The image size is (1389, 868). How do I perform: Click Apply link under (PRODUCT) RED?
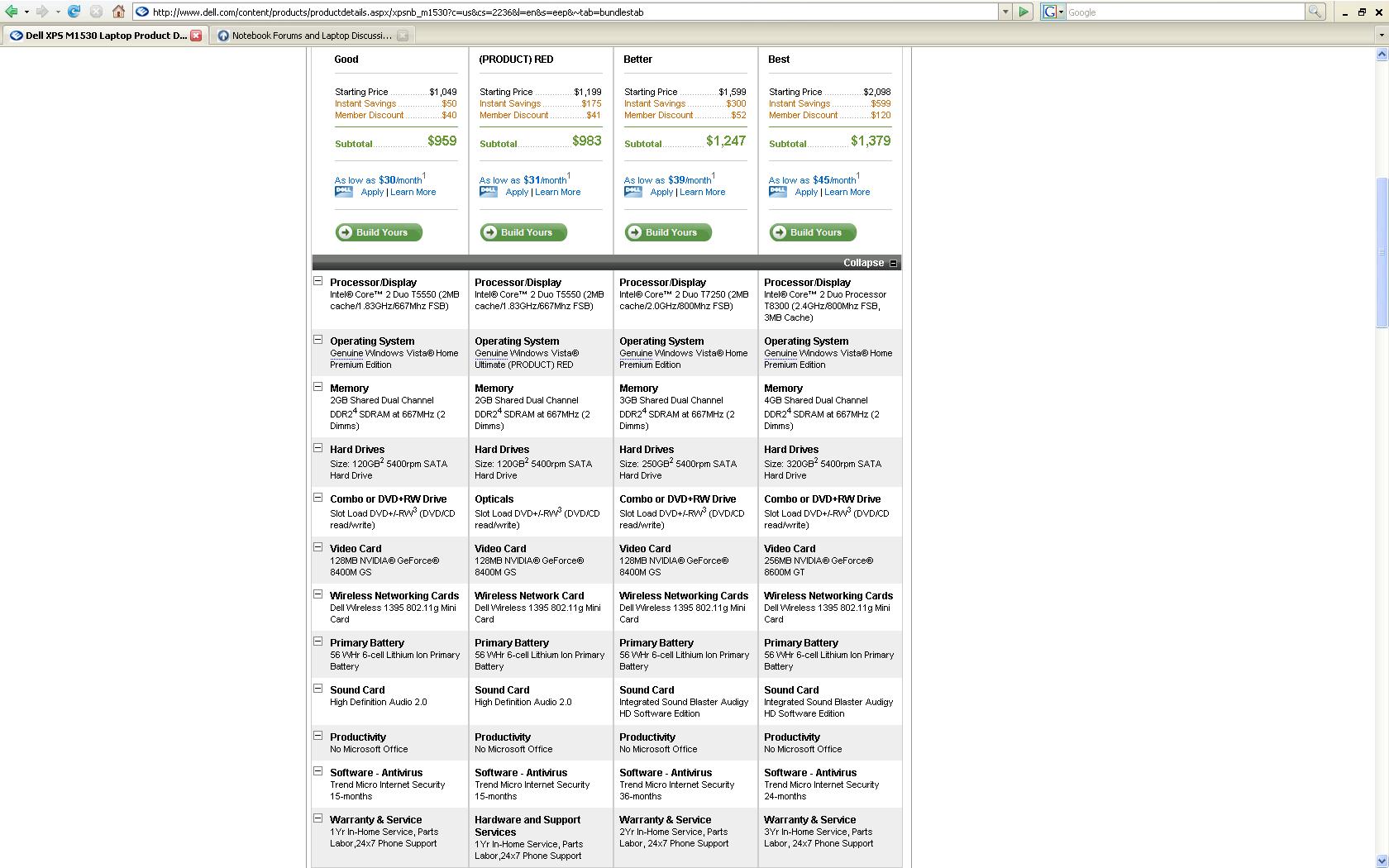click(x=517, y=192)
